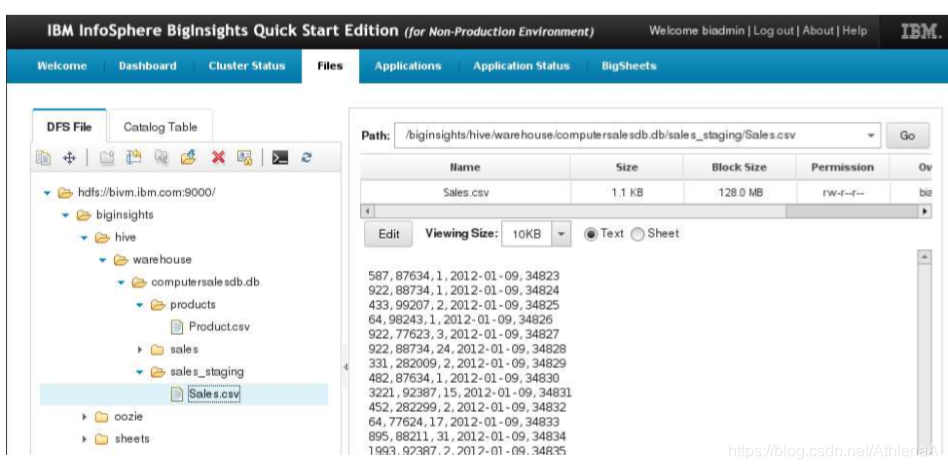Click the Log out link
Viewport: 948px width, 469px height.
pos(773,31)
